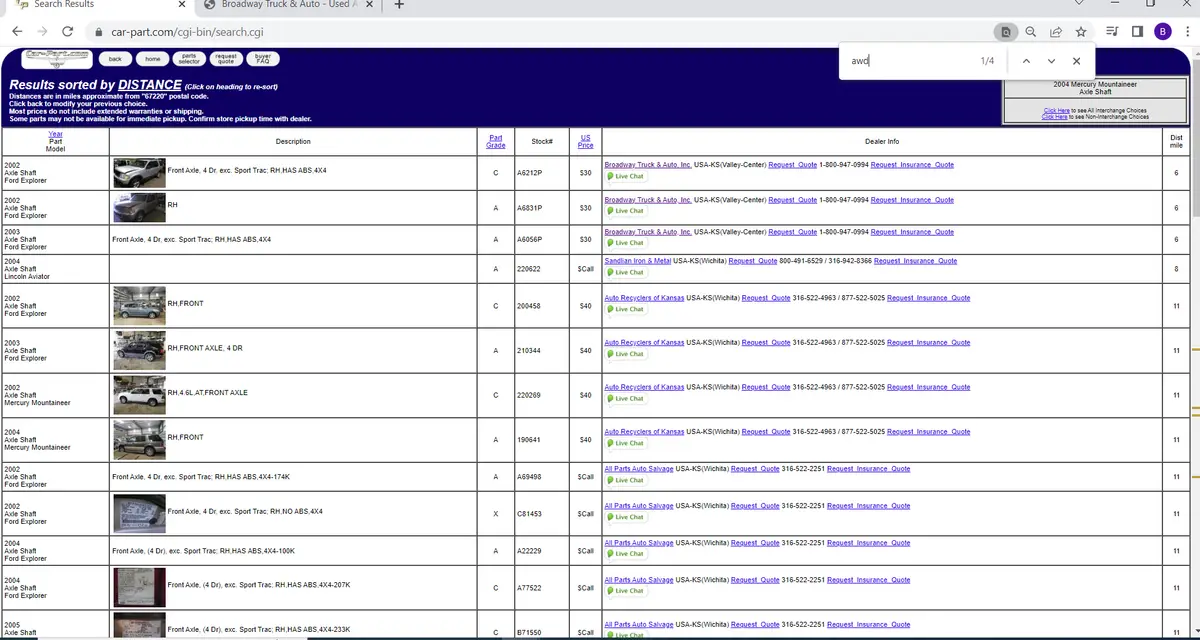Go back with the browser back arrow
The width and height of the screenshot is (1200, 640).
pos(17,32)
